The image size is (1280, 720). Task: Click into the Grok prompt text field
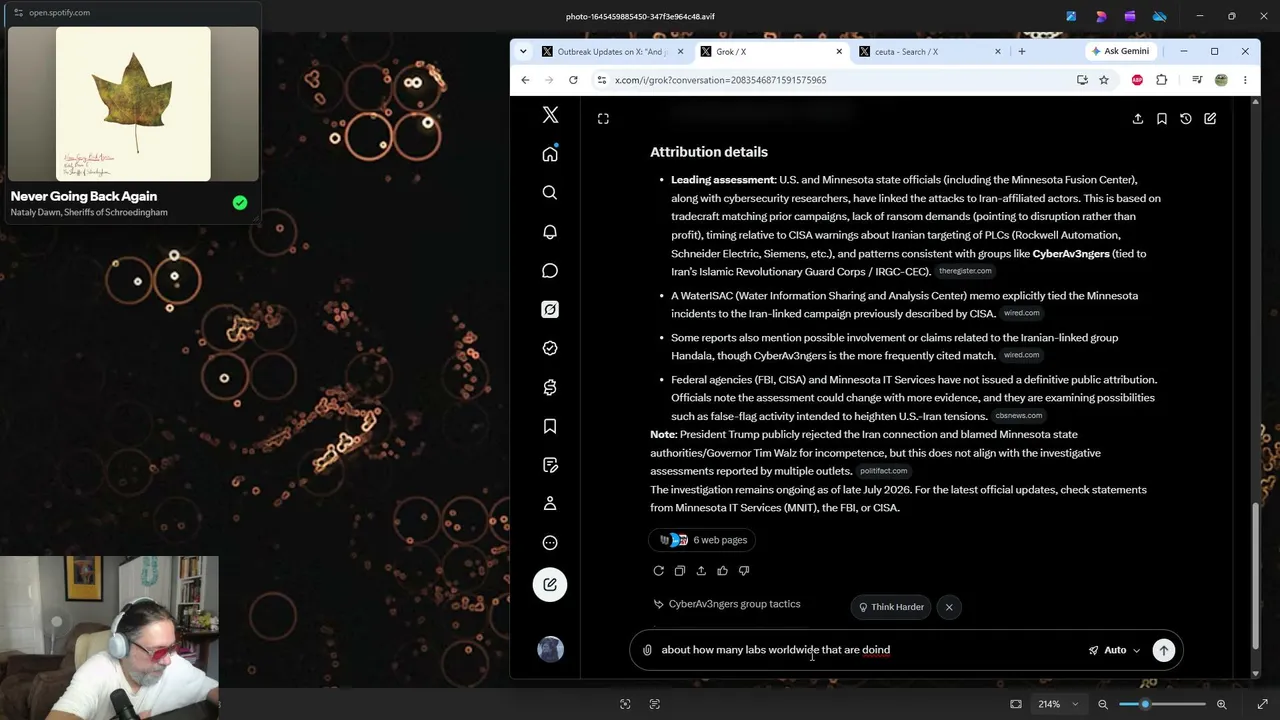click(x=870, y=650)
